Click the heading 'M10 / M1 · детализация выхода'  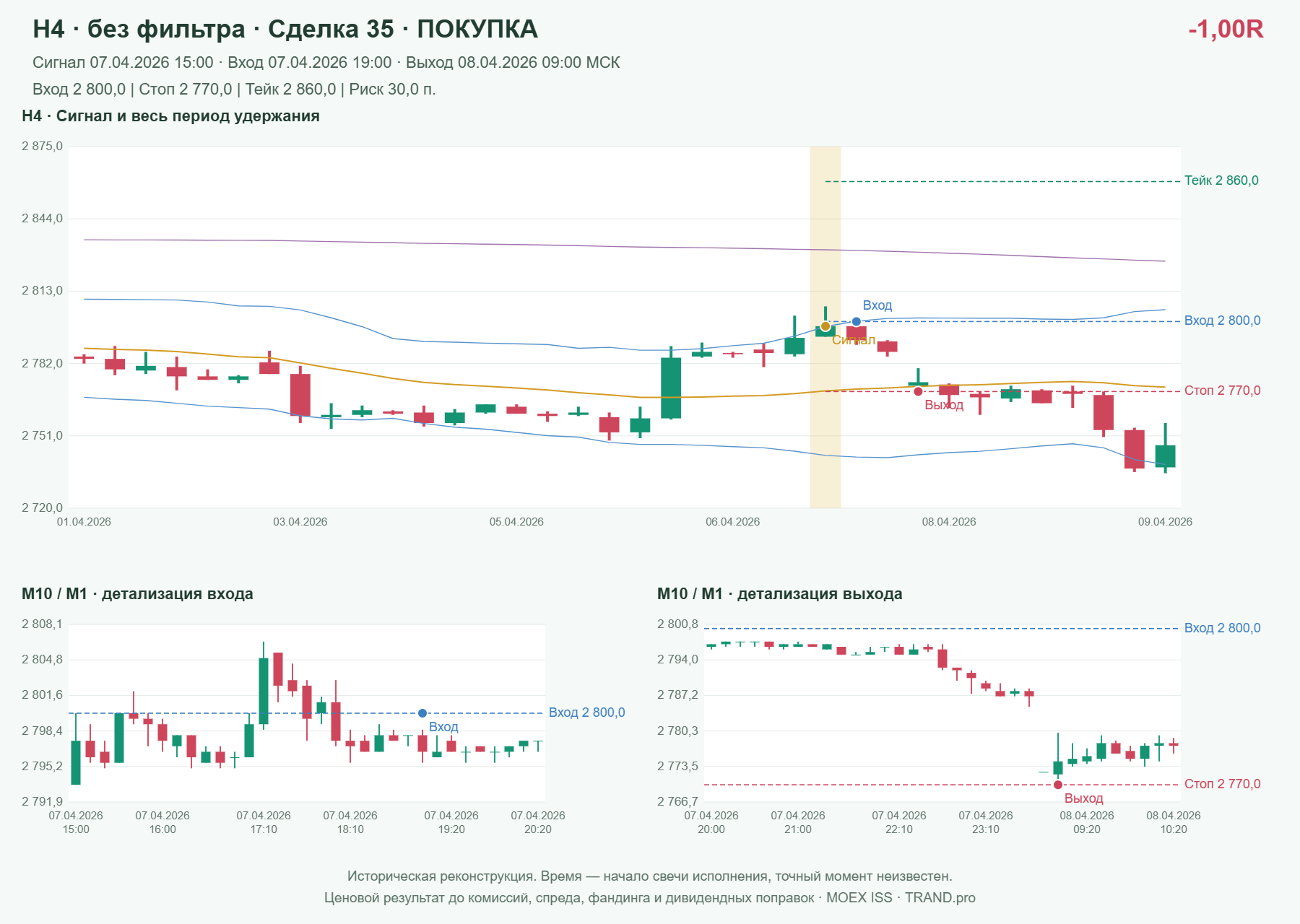tap(780, 594)
